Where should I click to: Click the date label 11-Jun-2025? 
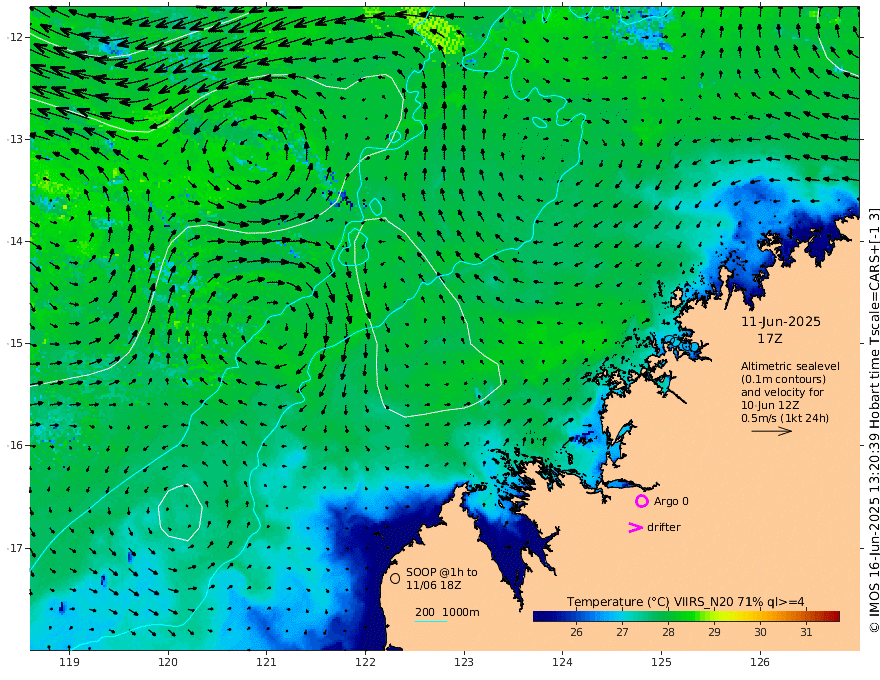781,322
